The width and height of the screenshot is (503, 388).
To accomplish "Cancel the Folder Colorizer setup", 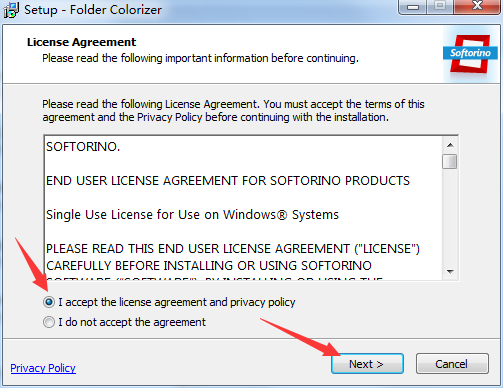I will 452,364.
